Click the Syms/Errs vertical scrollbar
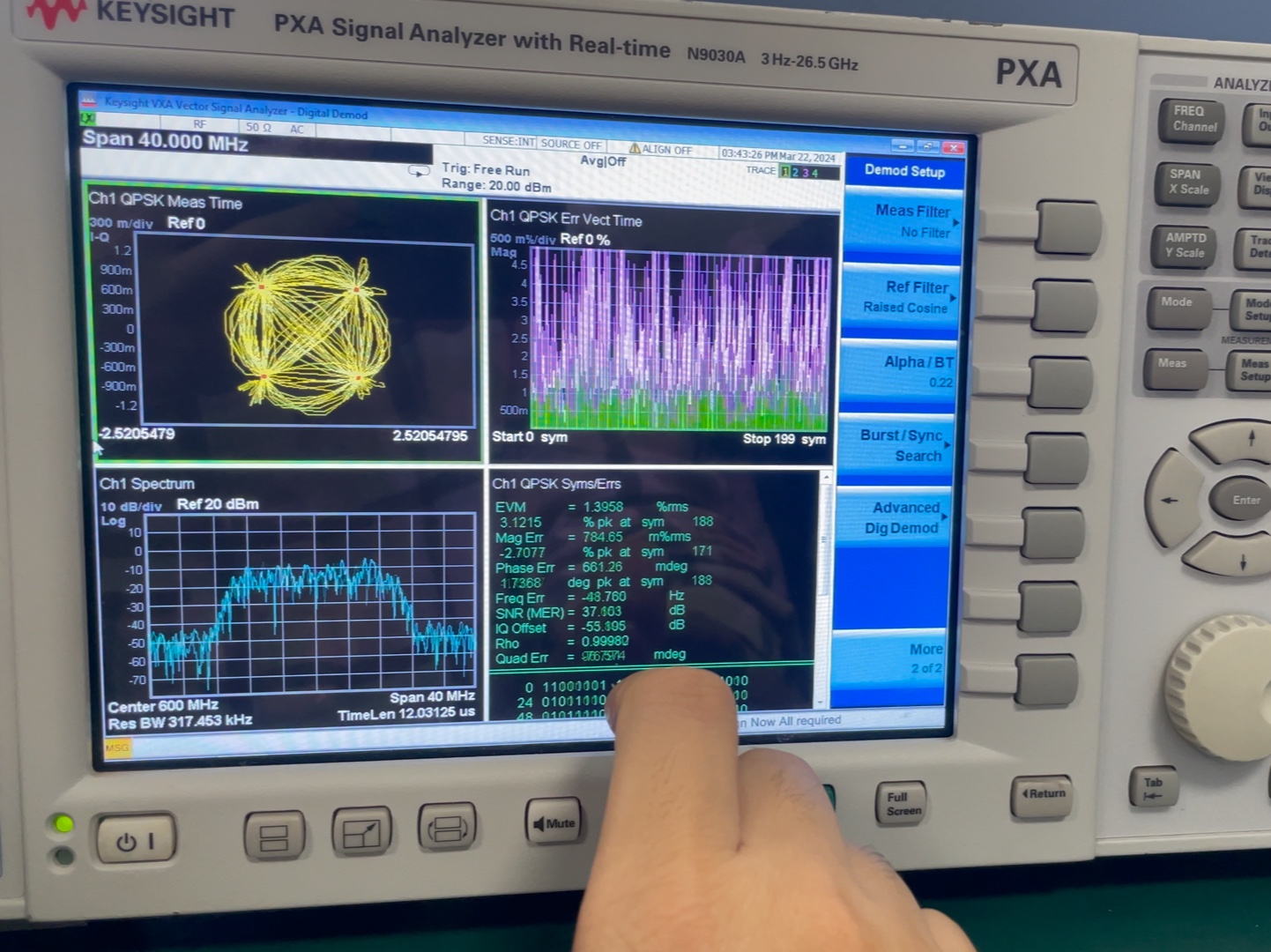This screenshot has height=952, width=1271. 825,589
